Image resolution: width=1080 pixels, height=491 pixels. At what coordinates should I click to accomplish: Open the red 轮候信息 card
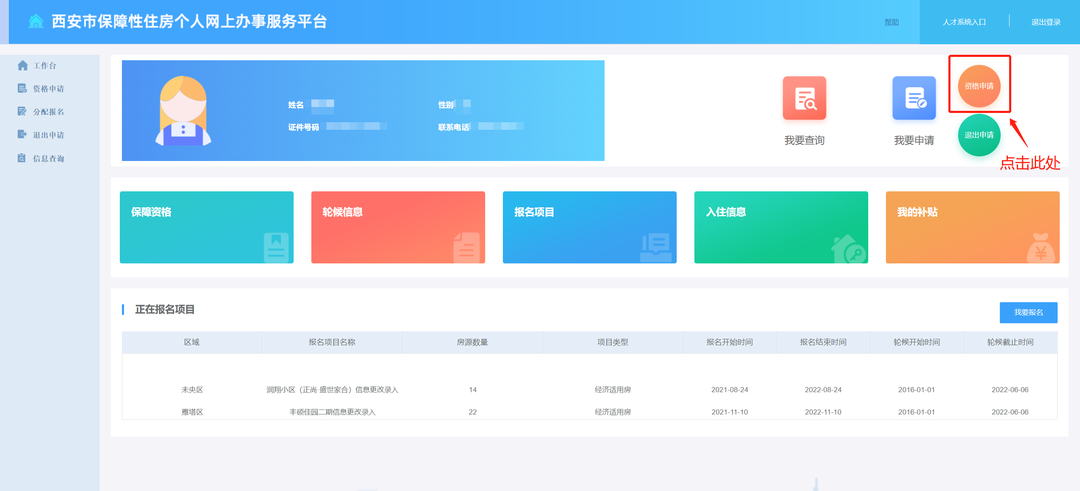[x=397, y=227]
